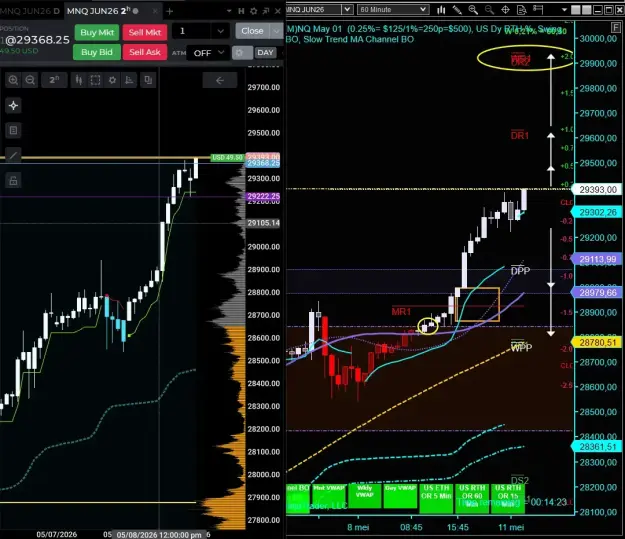
Task: Toggle the US RTH OR 15 Min button
Action: [508, 498]
